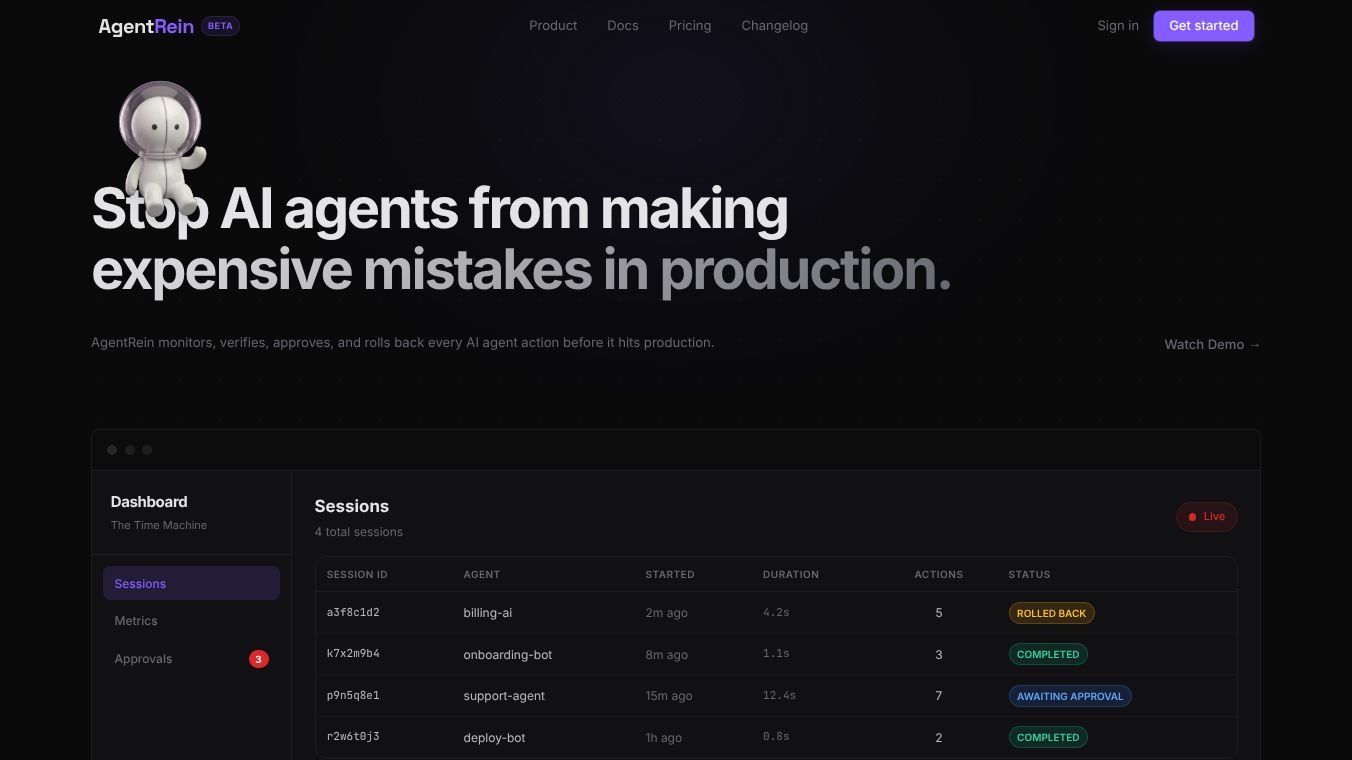The image size is (1352, 760).
Task: Expand the Dashboard sidebar section
Action: coord(148,501)
